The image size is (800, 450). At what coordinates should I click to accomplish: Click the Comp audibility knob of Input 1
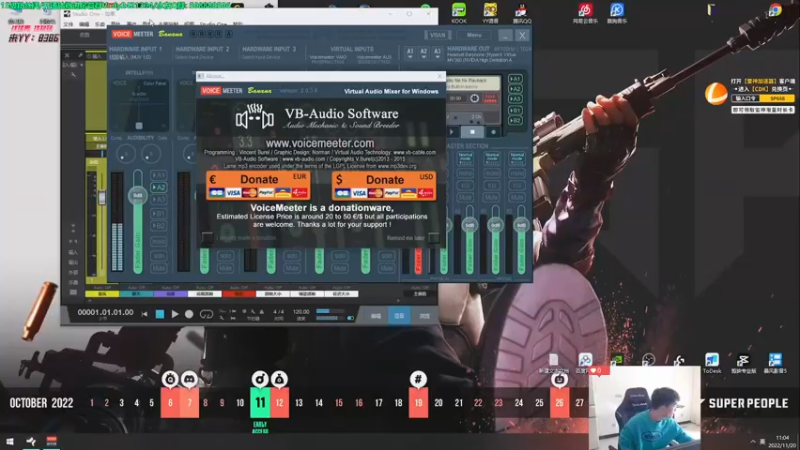(x=126, y=153)
